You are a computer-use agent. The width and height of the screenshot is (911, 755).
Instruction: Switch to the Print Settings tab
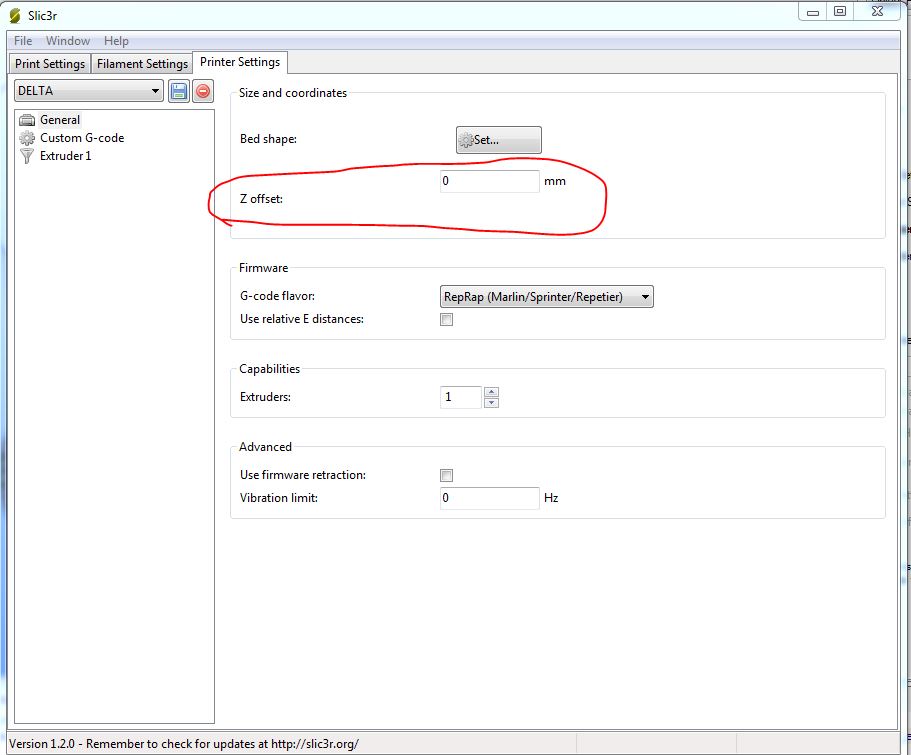point(50,64)
